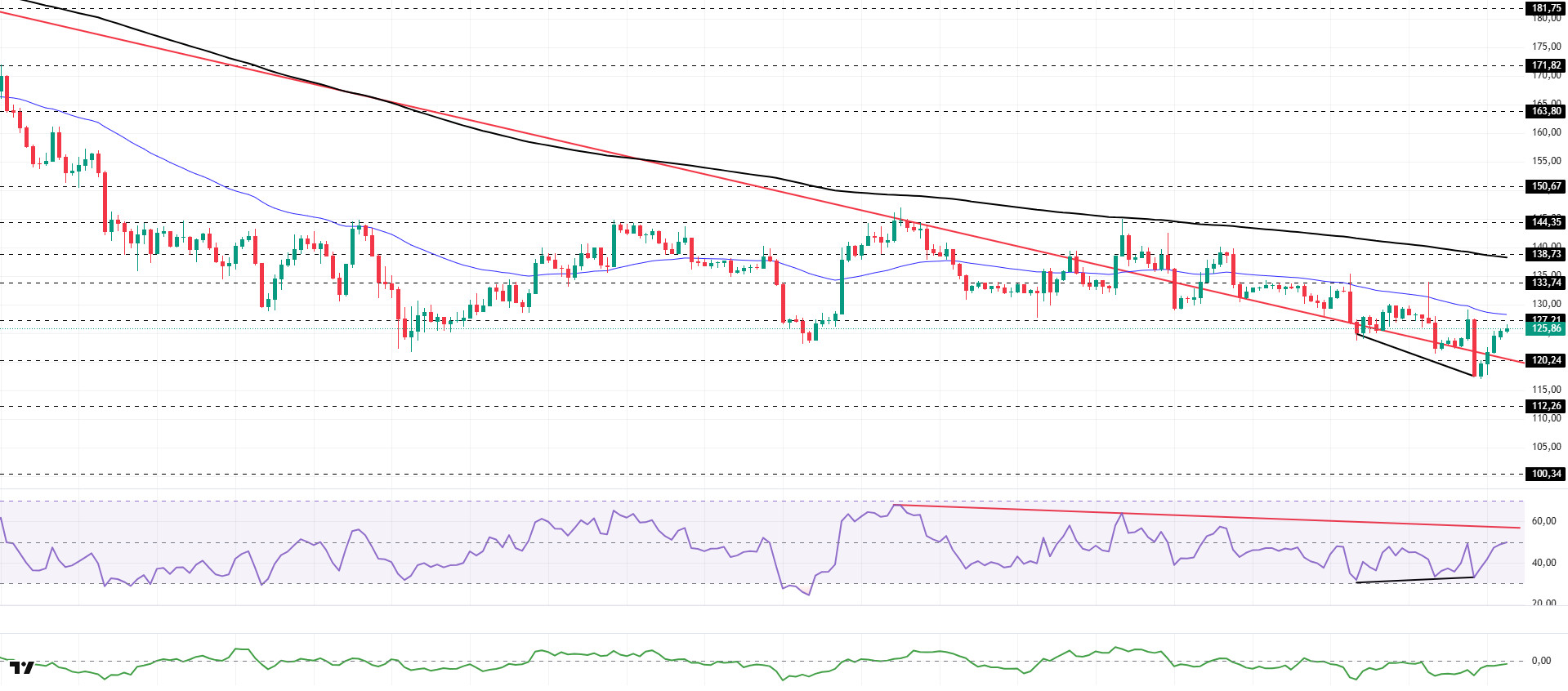Click the green current price label 125,86
The image size is (1568, 691).
(1545, 329)
